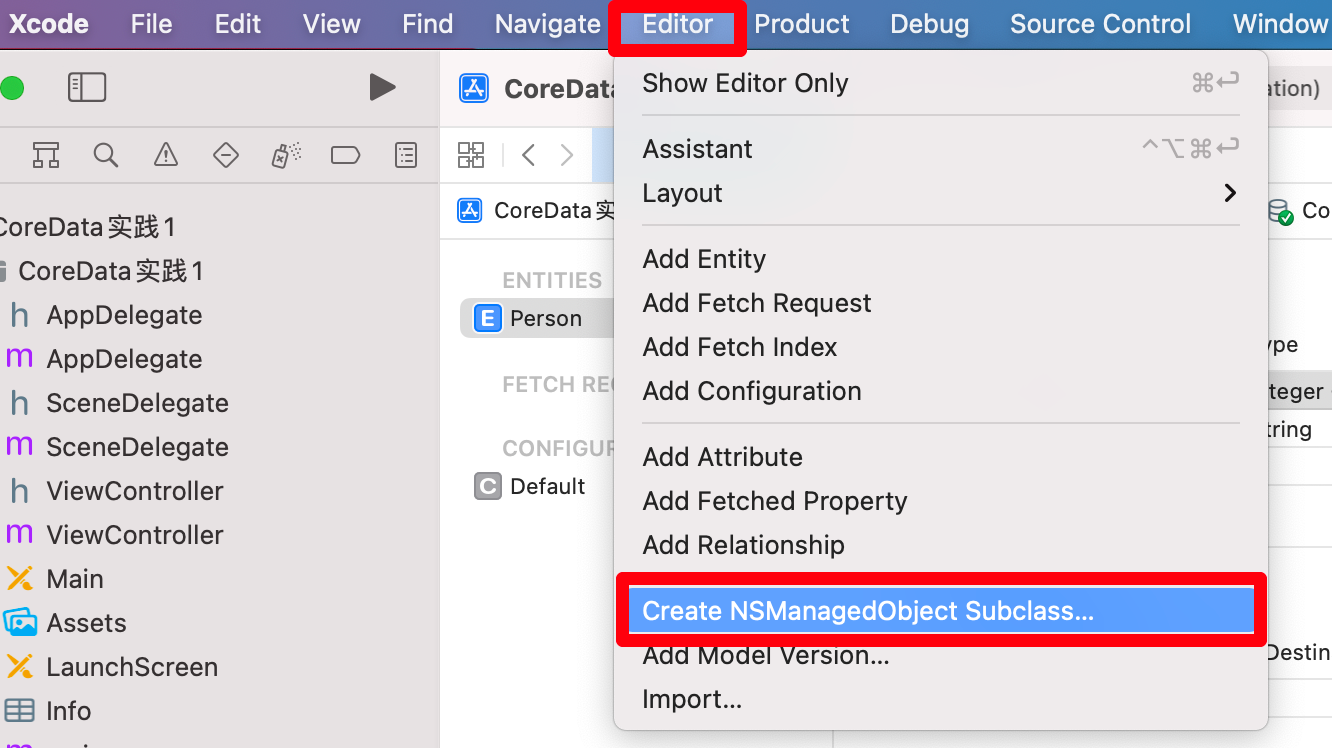
Task: Open the File menu
Action: coord(151,24)
